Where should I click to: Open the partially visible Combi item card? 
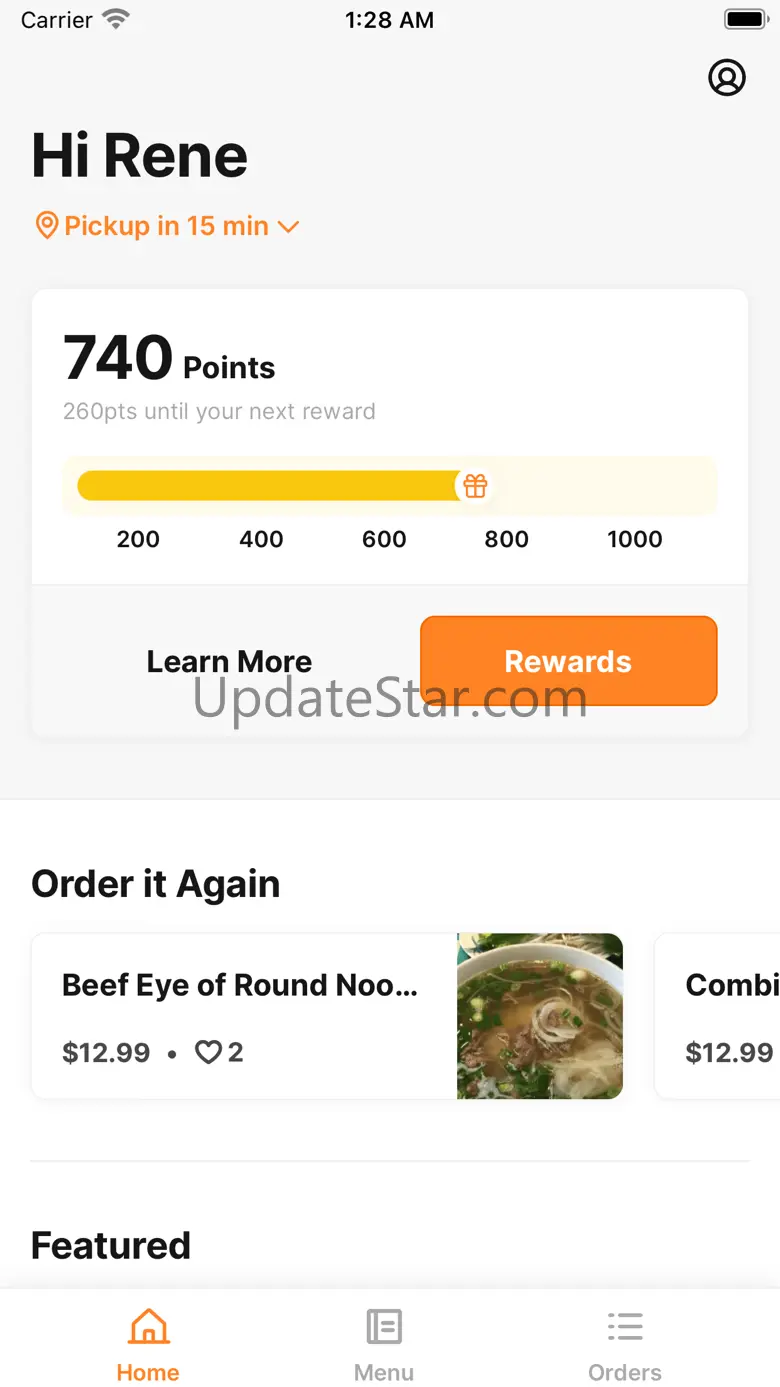pos(718,1016)
